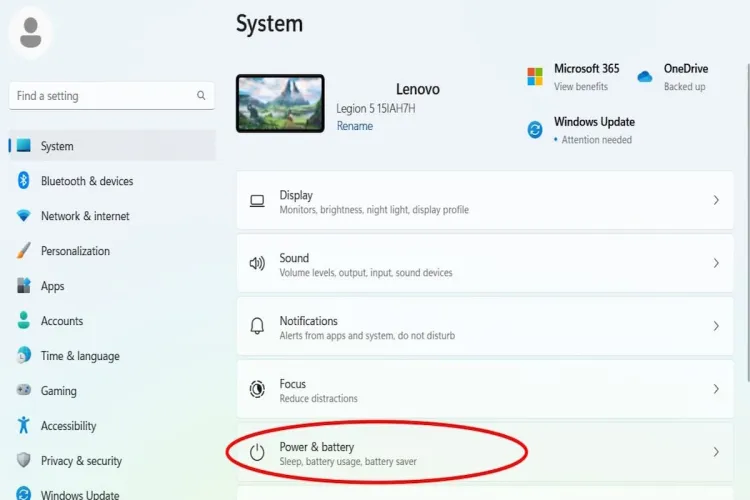Select Apps in the sidebar menu
Viewport: 750px width, 500px height.
pos(52,286)
